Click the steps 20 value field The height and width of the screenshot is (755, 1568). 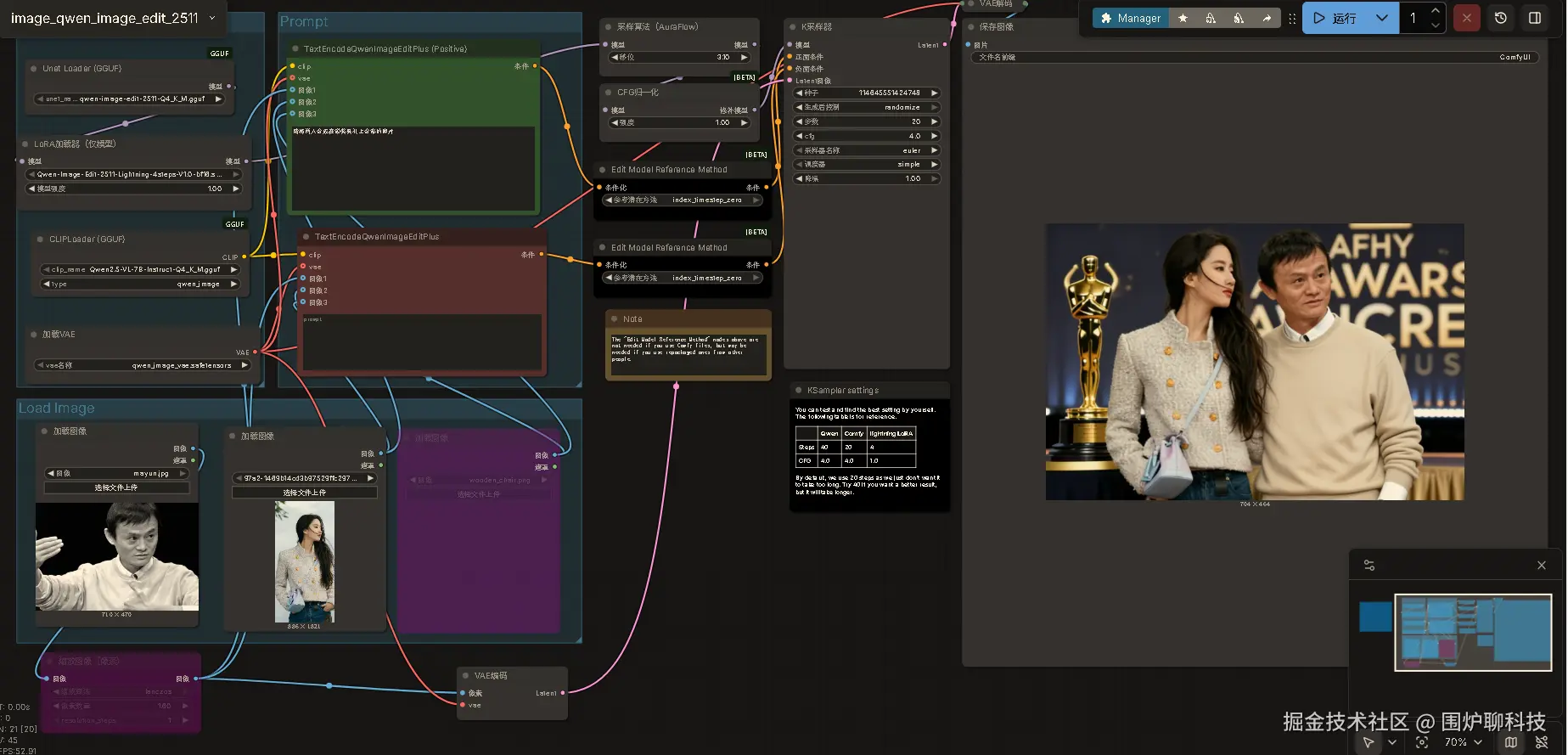click(867, 121)
